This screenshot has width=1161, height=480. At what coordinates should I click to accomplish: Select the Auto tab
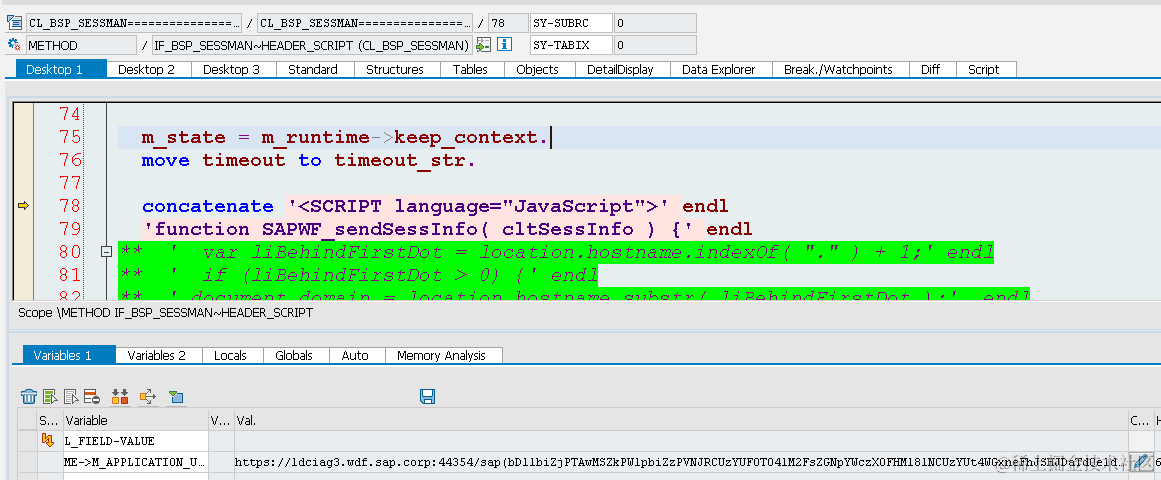(x=355, y=356)
